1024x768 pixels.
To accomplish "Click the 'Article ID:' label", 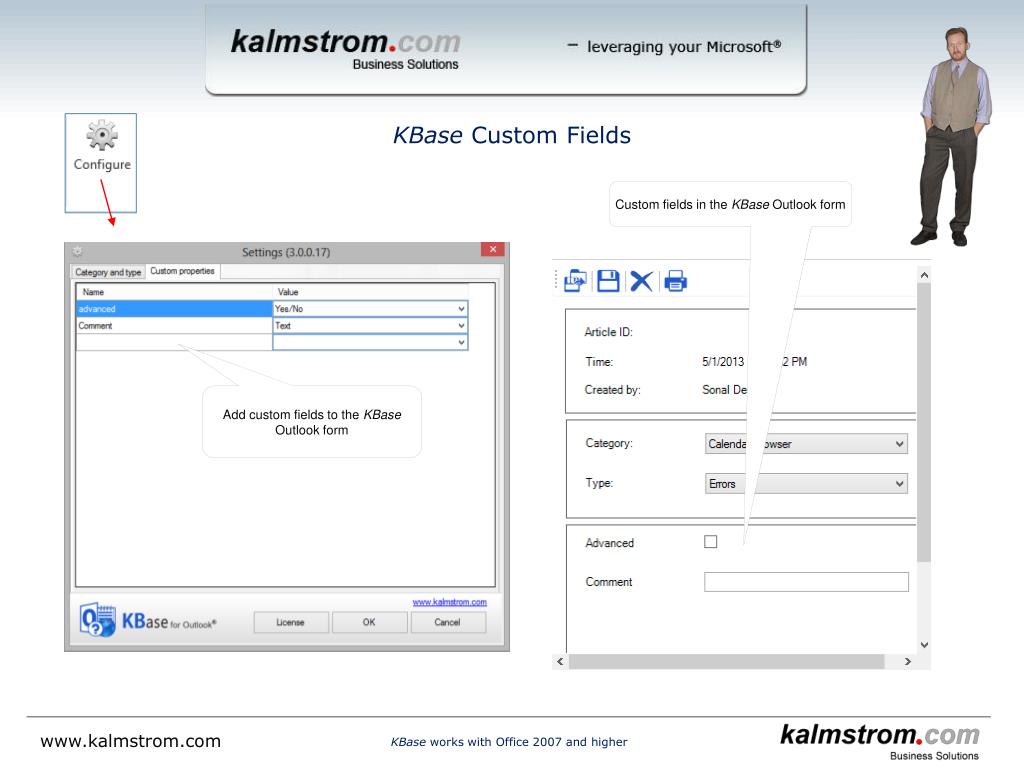I will (608, 332).
